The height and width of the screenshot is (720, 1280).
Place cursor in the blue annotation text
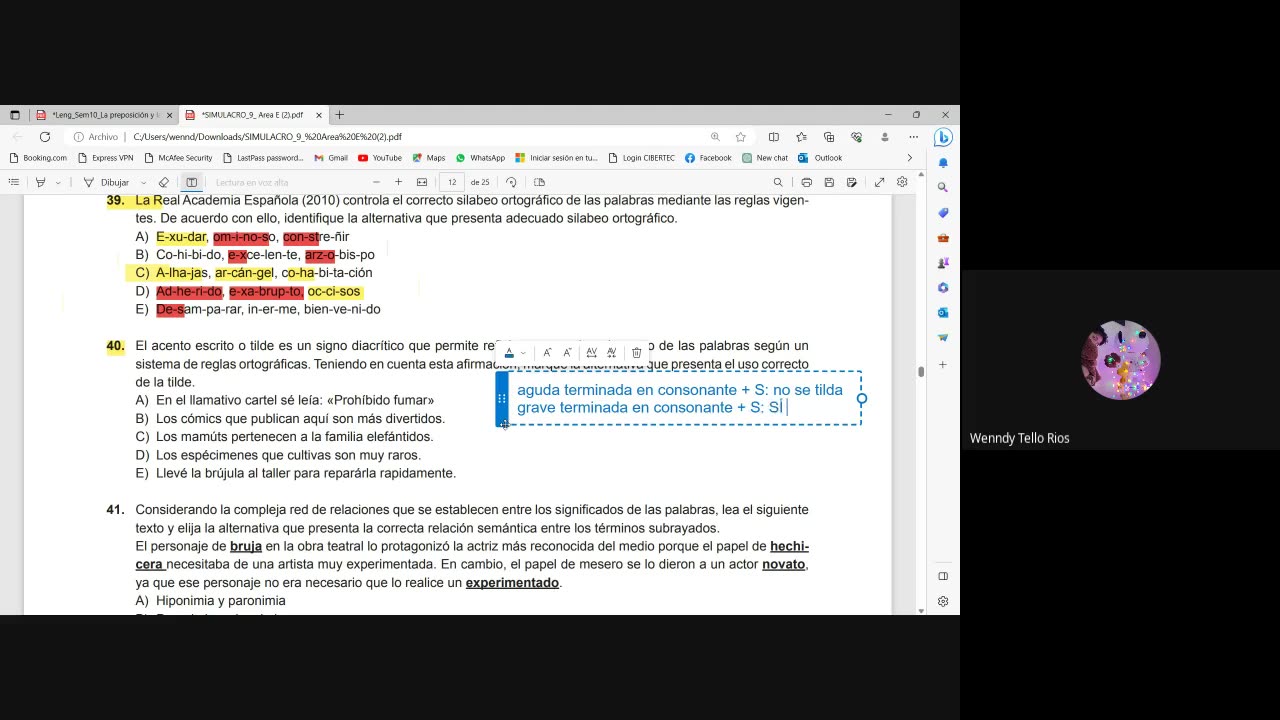click(x=680, y=398)
